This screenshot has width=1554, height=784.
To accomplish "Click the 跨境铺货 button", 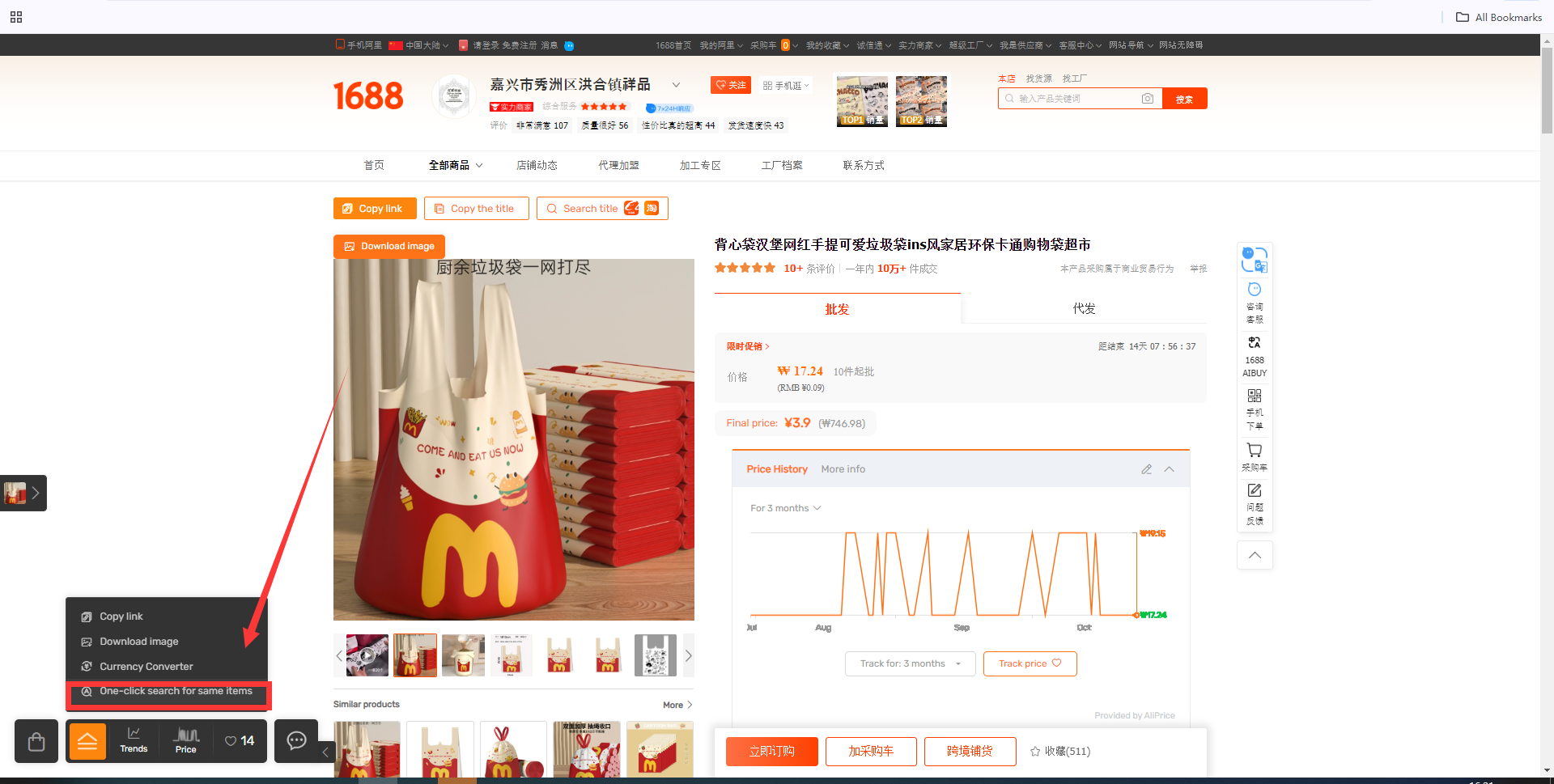I will 970,752.
